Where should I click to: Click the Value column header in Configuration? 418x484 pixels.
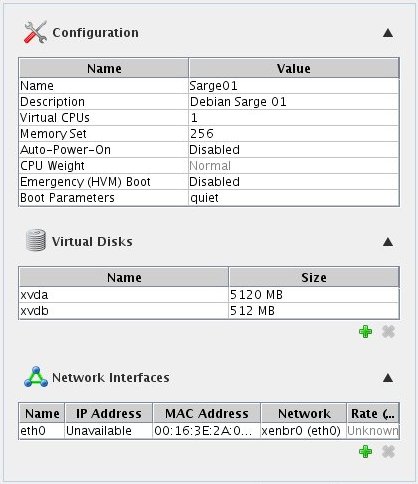[294, 68]
